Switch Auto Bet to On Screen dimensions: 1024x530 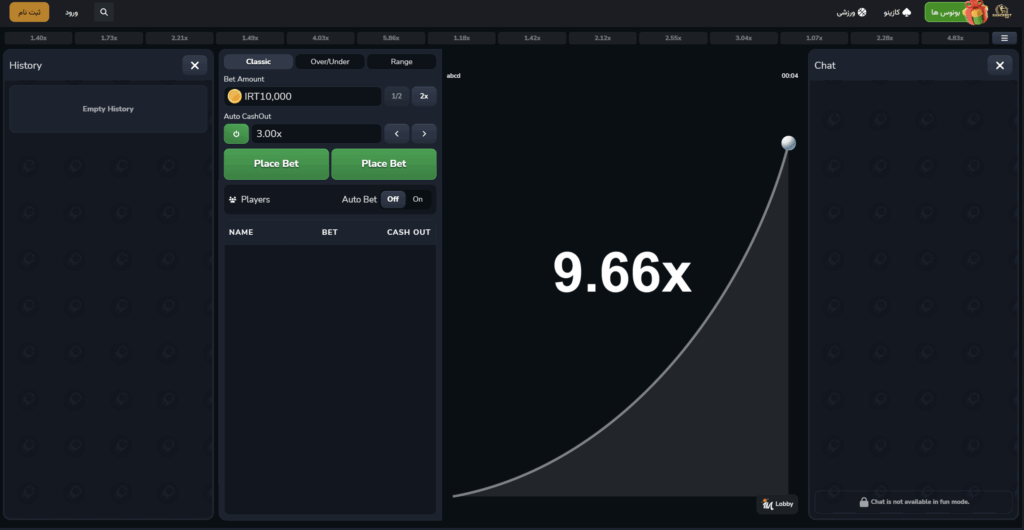pos(418,199)
